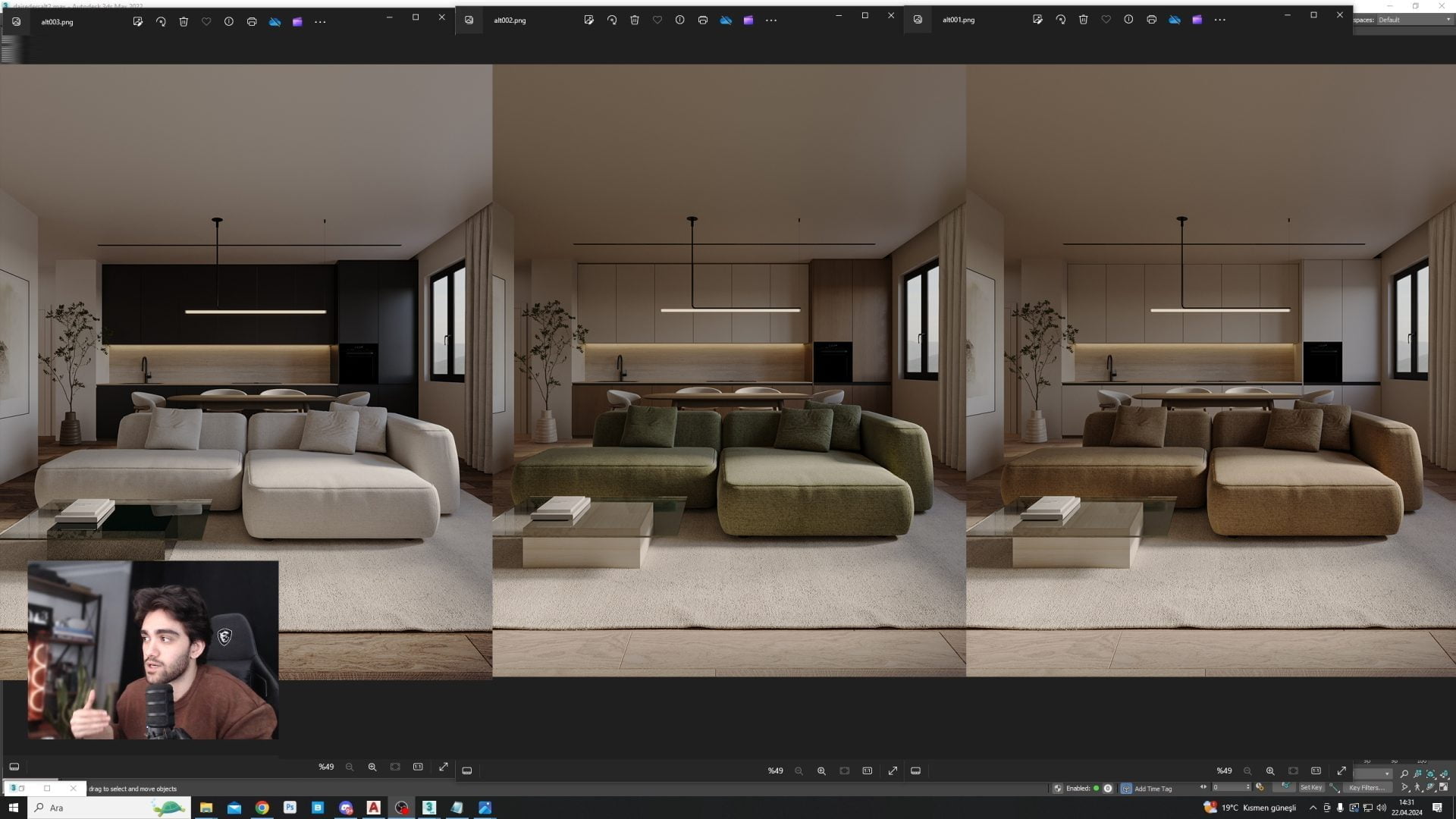
Task: Toggle filmstrip view in alt003.png window
Action: [14, 767]
